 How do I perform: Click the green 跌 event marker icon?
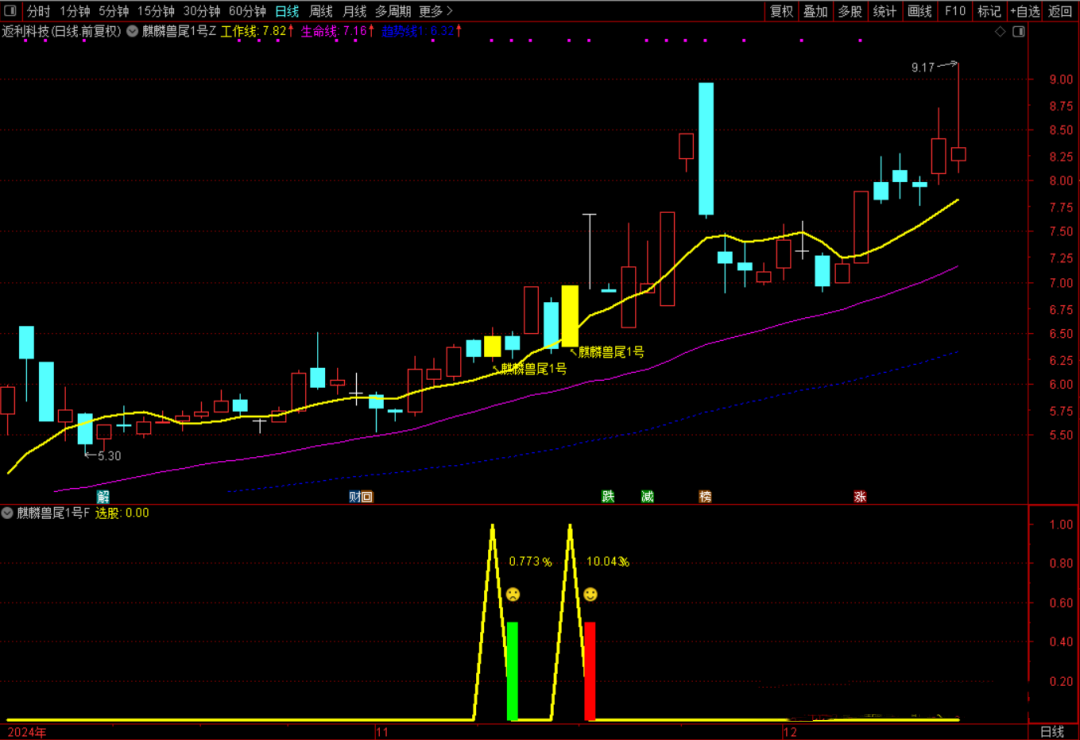[x=607, y=497]
